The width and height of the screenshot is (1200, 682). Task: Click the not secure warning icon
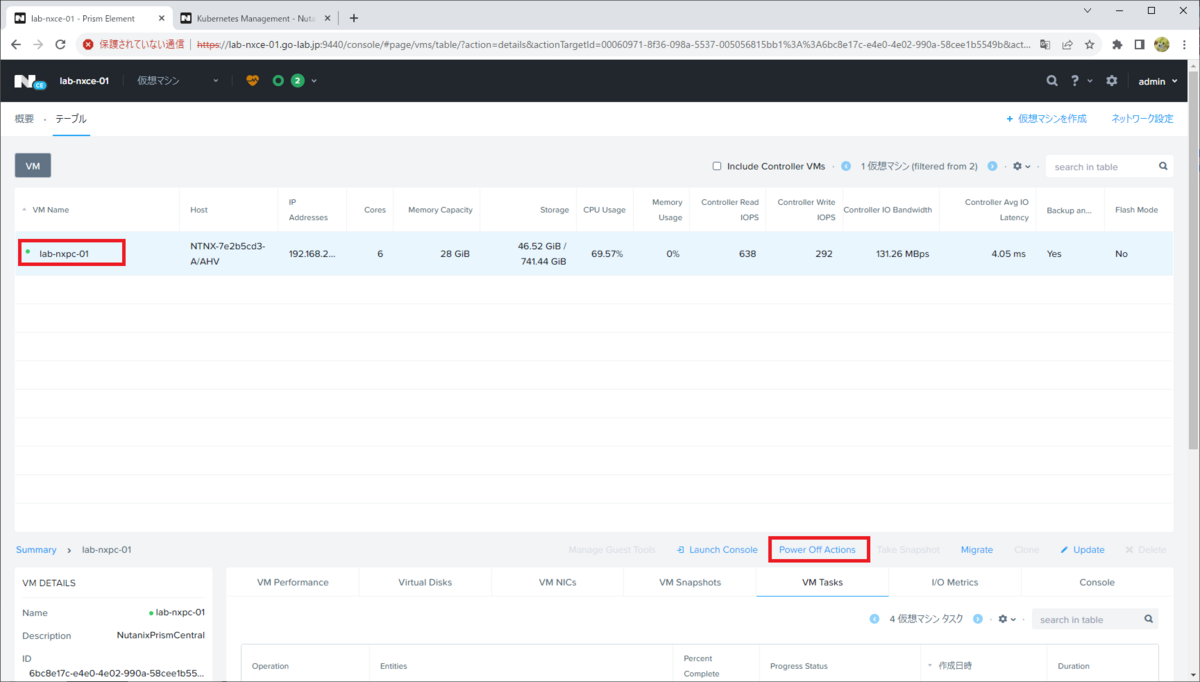(88, 44)
